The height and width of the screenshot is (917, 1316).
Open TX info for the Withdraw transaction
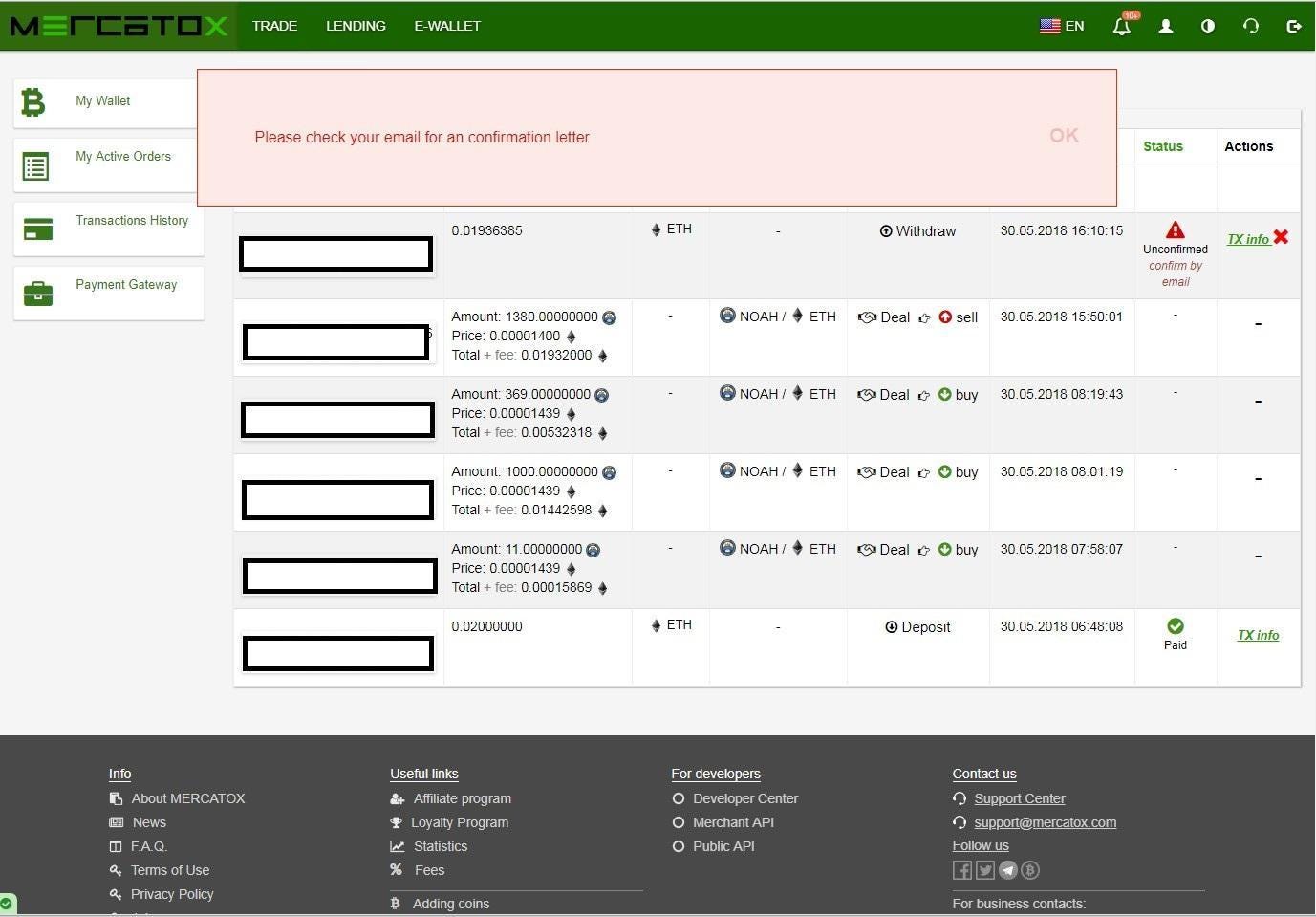tap(1248, 239)
